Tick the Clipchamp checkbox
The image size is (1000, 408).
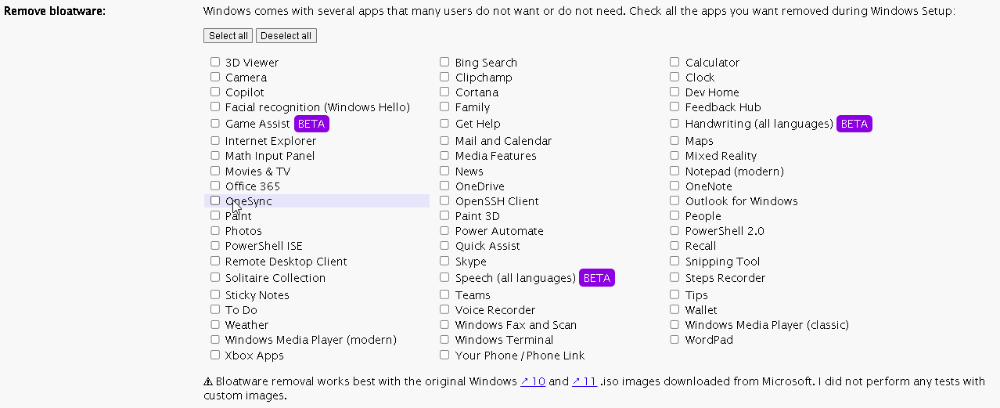[x=445, y=76]
